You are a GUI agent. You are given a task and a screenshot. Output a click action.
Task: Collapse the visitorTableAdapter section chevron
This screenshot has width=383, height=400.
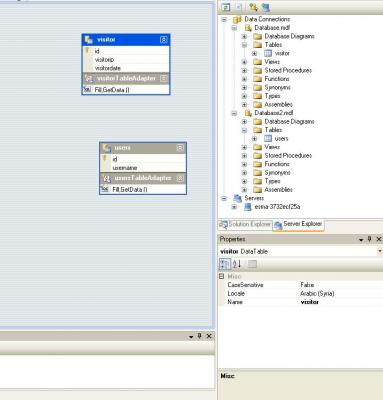pyautogui.click(x=163, y=78)
